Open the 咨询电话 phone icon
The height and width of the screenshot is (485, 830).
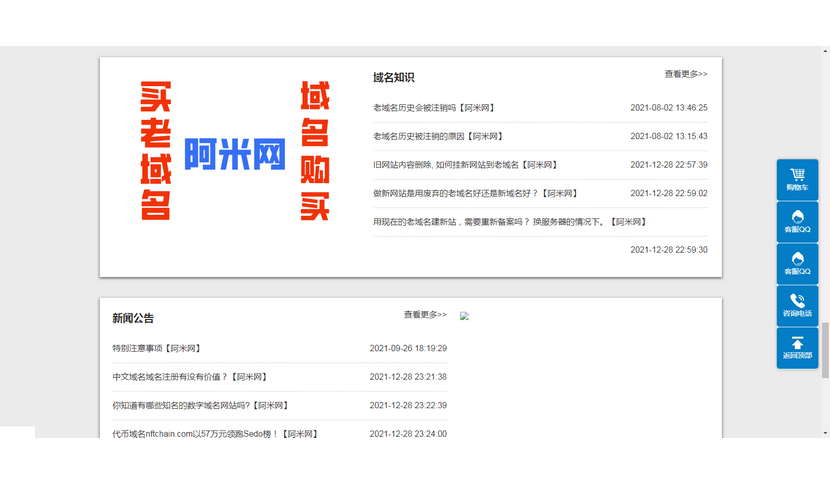797,306
